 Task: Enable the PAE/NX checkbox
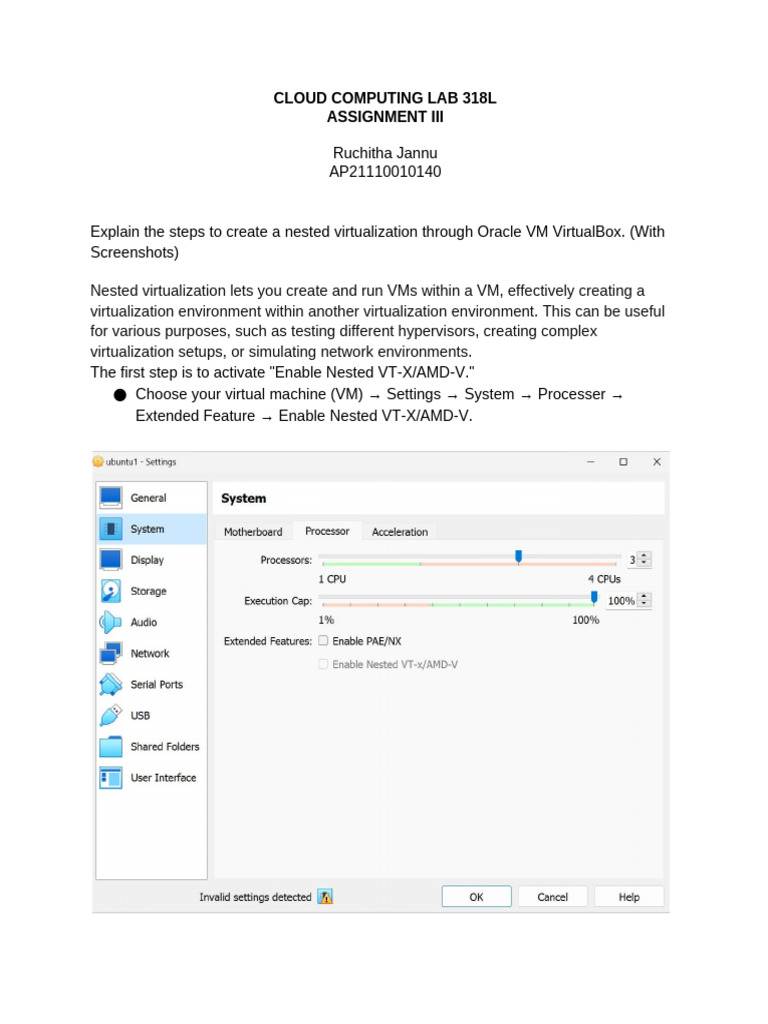323,641
